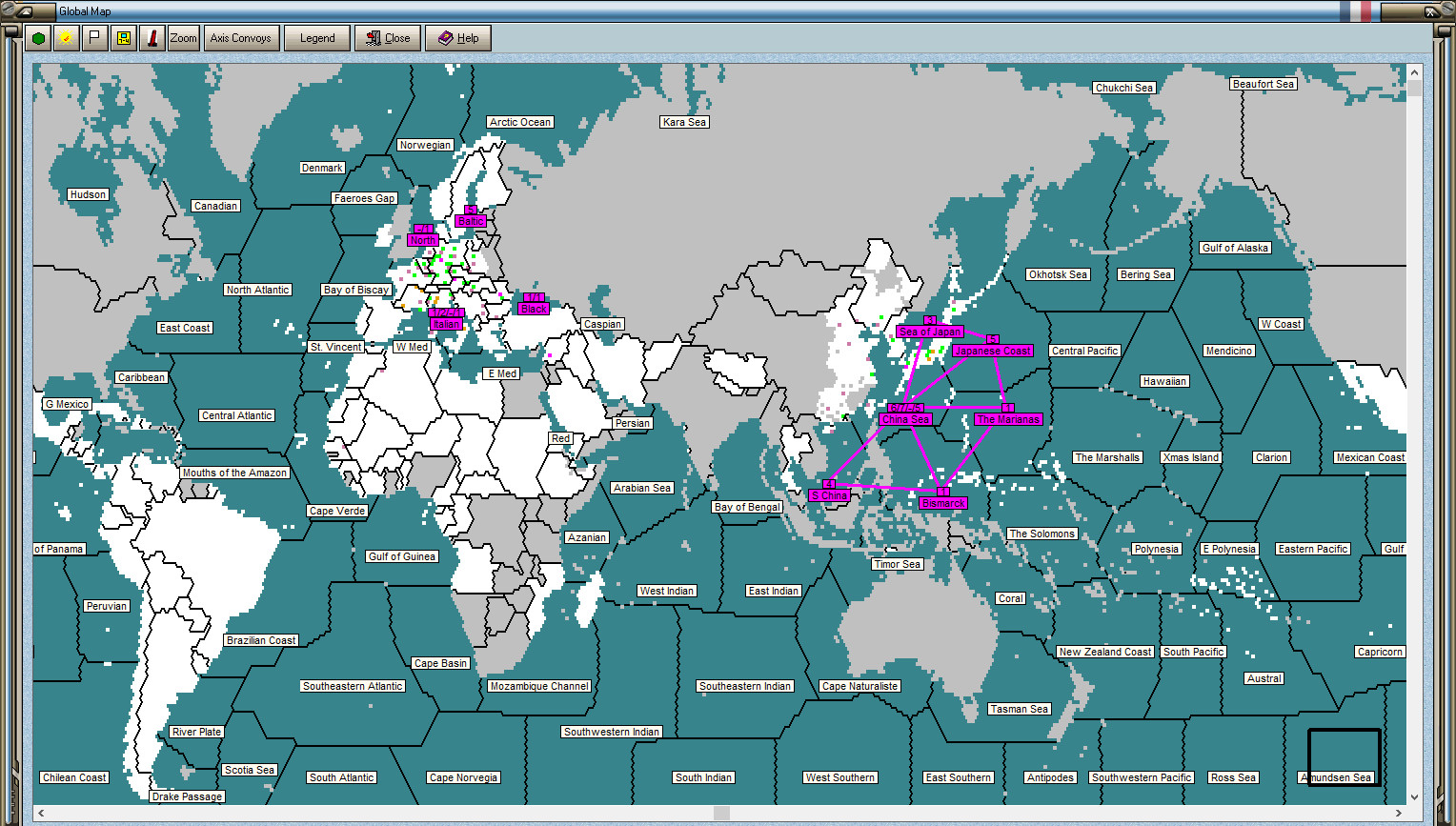
Task: Select the green hexagon toolbar icon
Action: coord(38,38)
